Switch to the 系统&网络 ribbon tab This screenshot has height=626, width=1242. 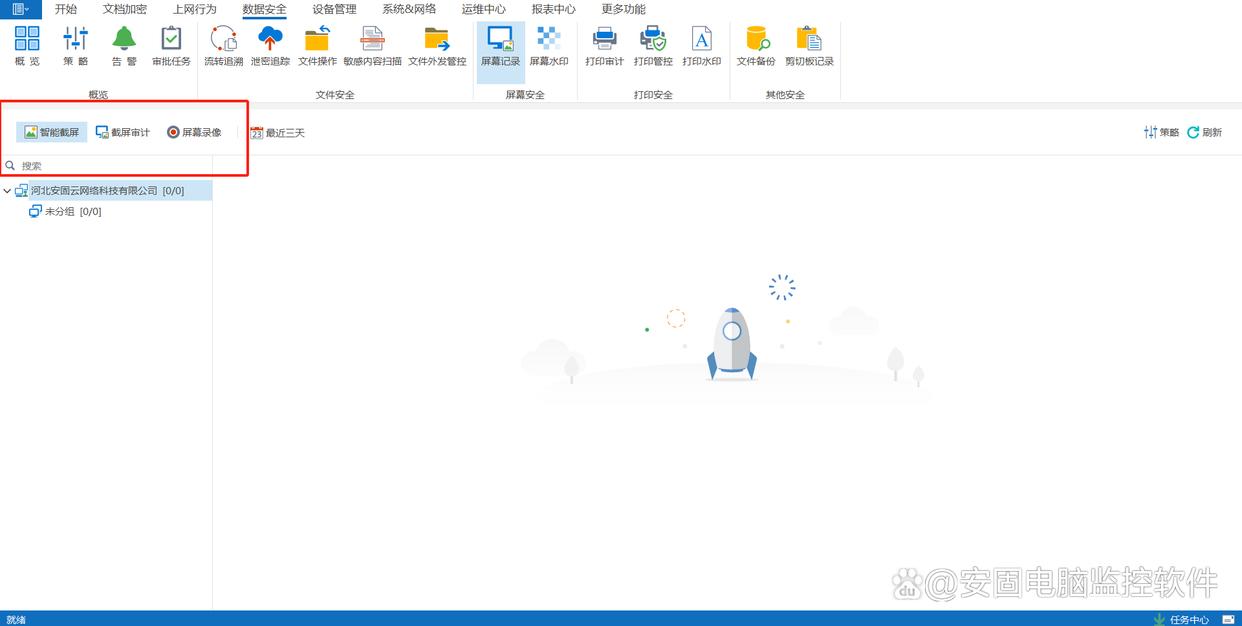tap(409, 9)
